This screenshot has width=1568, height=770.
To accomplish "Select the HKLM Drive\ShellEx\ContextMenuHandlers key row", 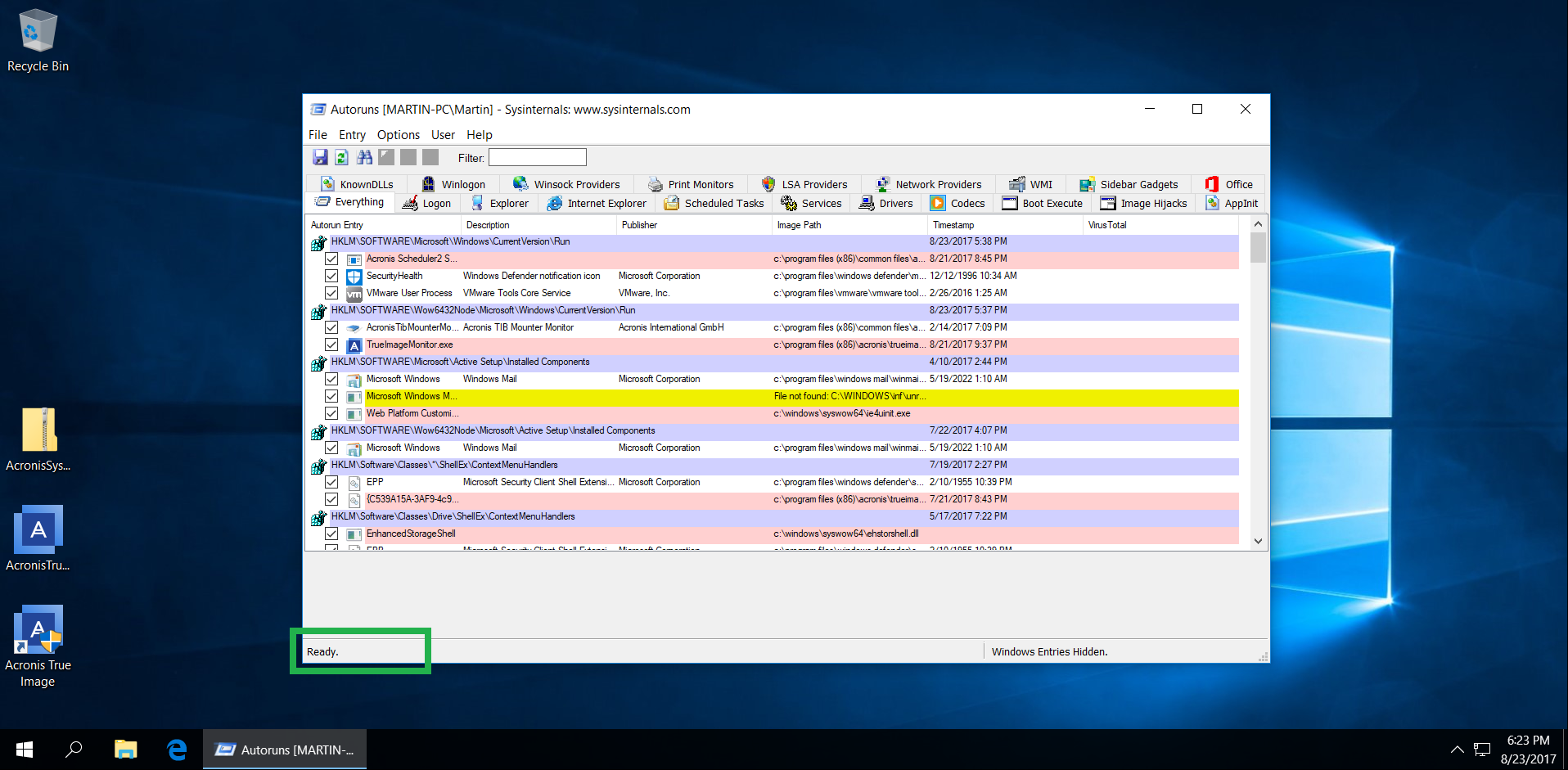I will click(x=773, y=516).
